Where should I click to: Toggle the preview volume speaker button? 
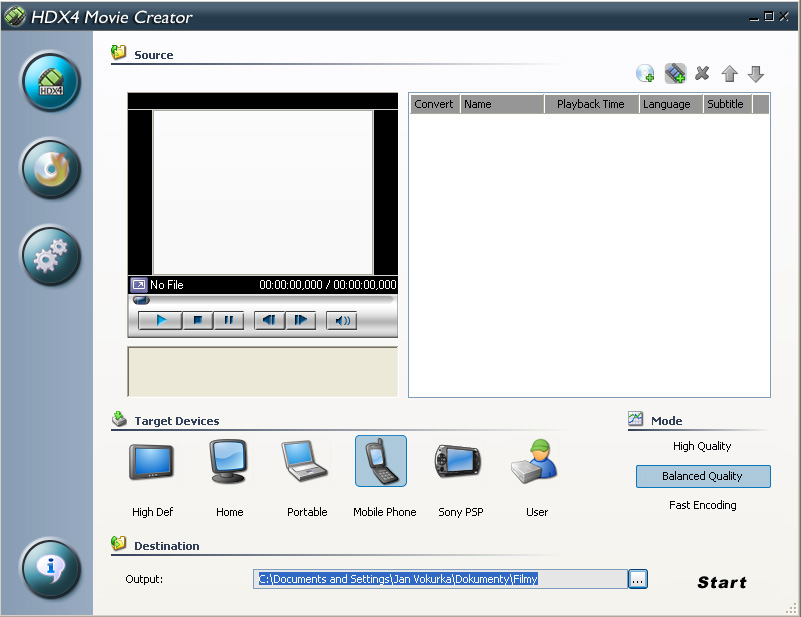(342, 320)
